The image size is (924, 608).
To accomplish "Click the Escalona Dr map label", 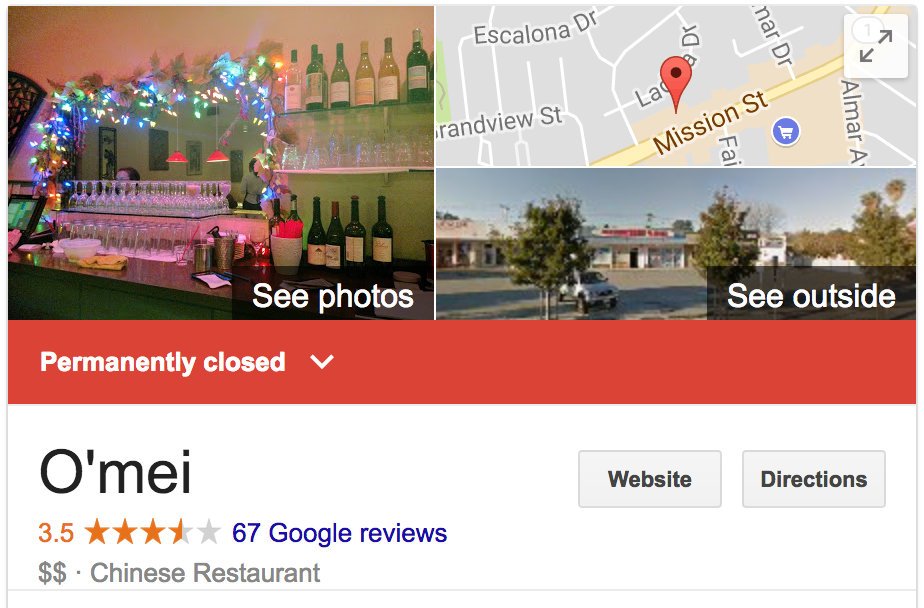I will point(536,29).
